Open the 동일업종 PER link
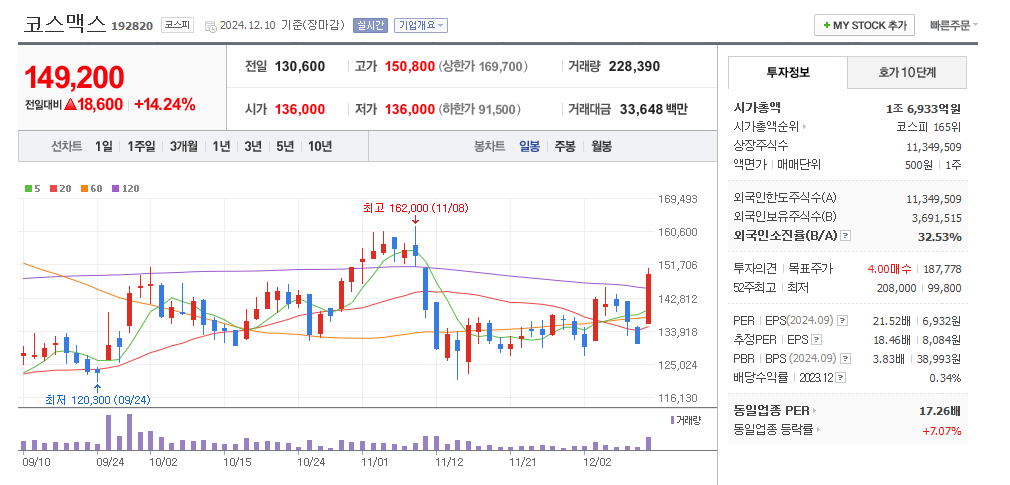Image resolution: width=1010 pixels, height=485 pixels. (x=775, y=411)
